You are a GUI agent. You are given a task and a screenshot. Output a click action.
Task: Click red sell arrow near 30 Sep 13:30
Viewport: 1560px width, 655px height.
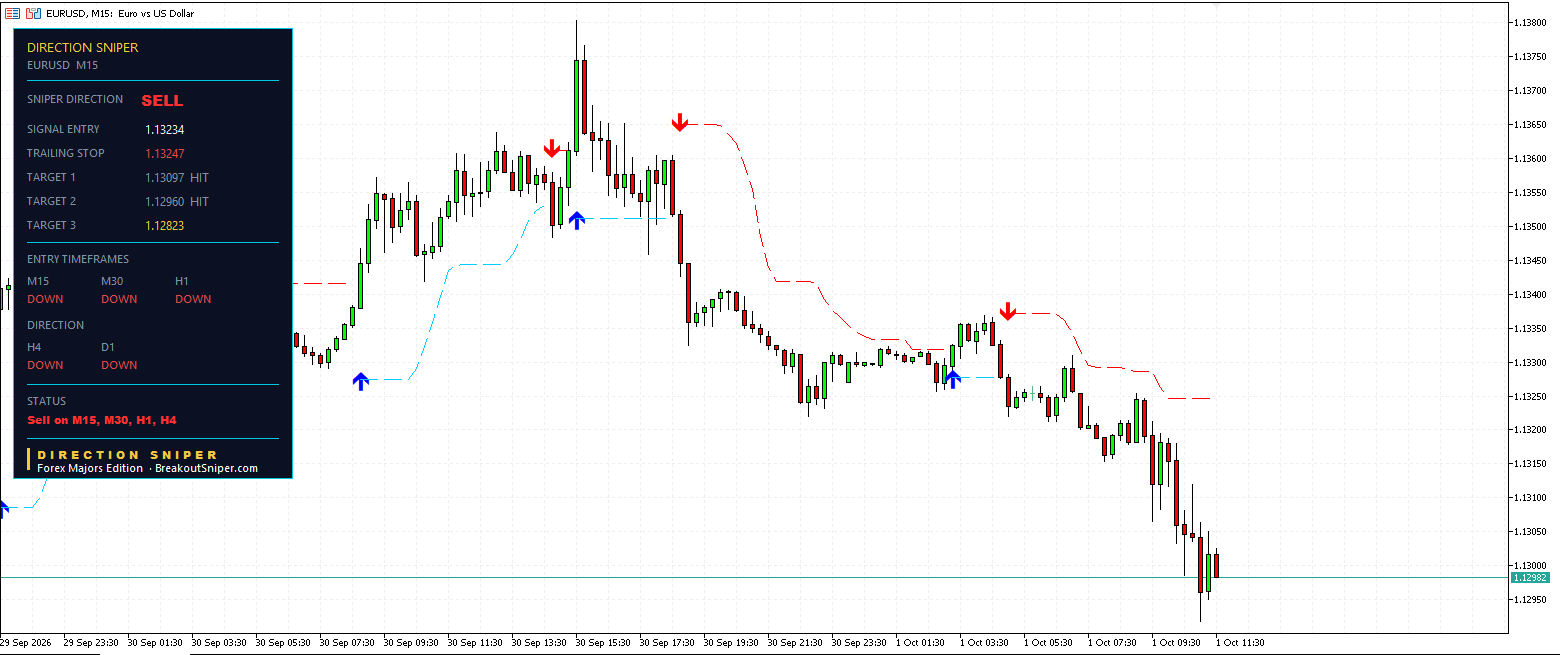[x=552, y=149]
